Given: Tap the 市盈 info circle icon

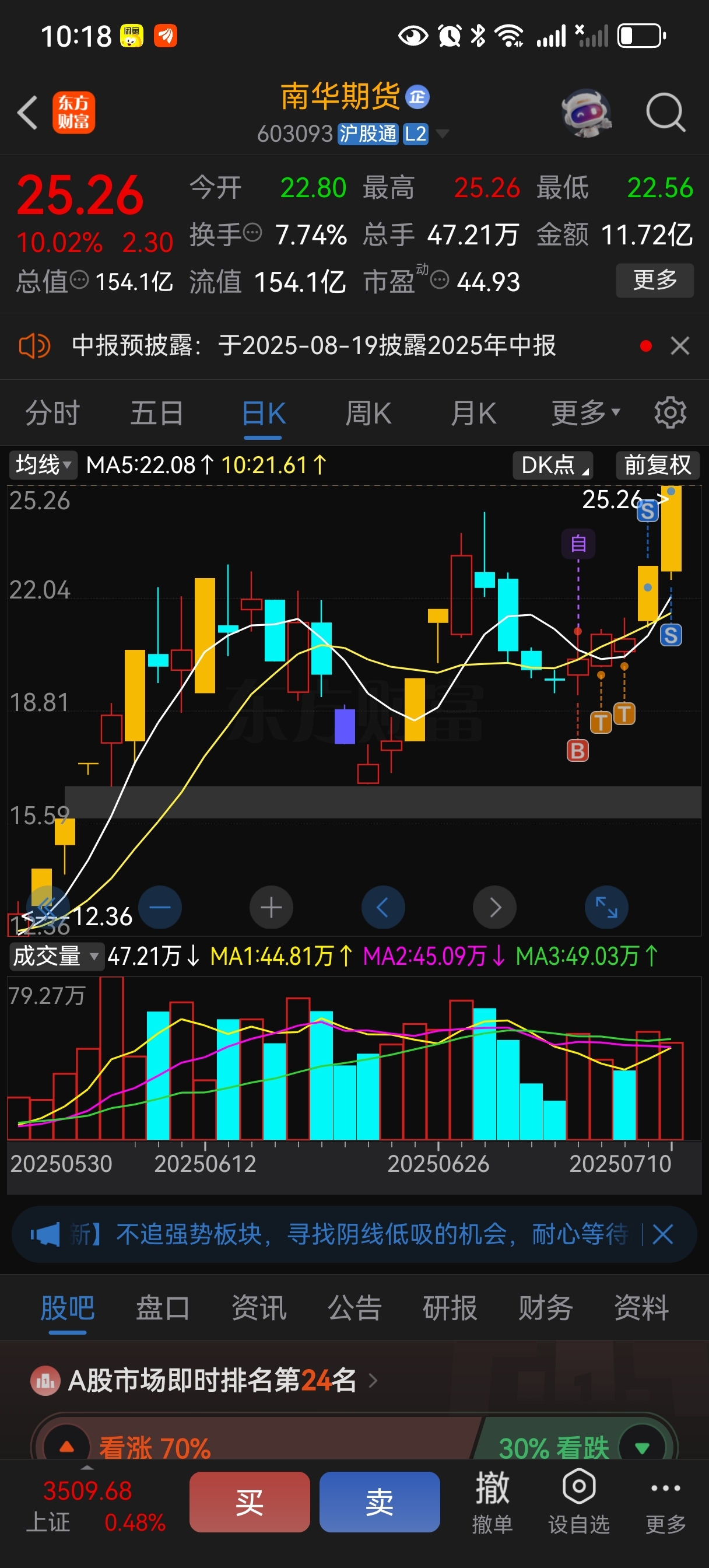Looking at the screenshot, I should coord(440,280).
